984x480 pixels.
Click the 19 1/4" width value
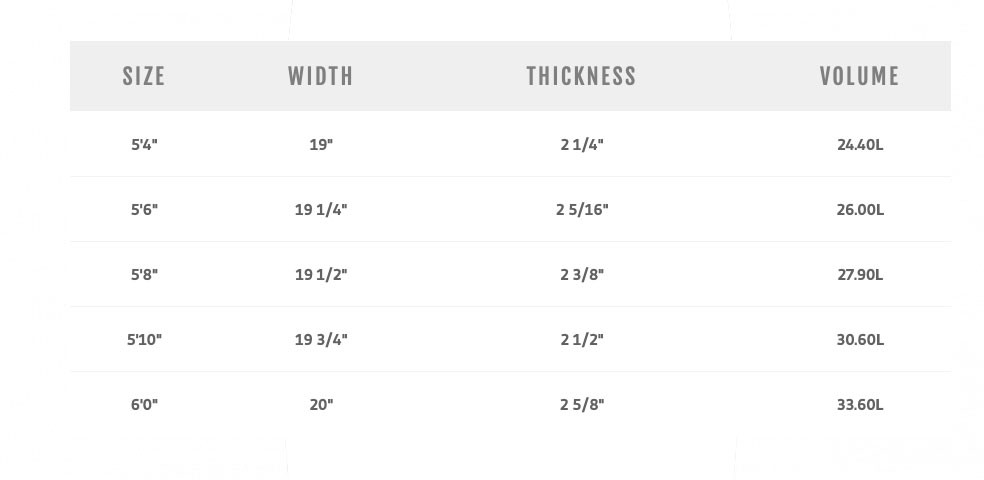click(321, 209)
